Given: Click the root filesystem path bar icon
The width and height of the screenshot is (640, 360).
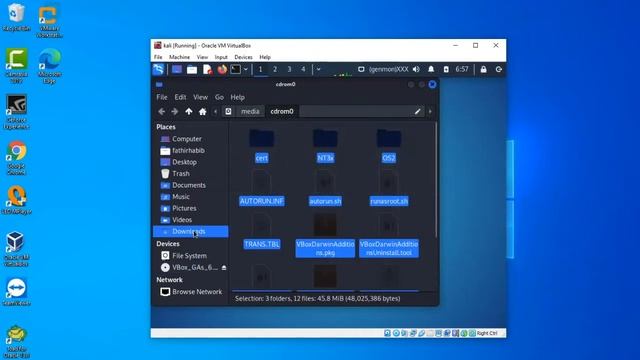Looking at the screenshot, I should tap(229, 111).
